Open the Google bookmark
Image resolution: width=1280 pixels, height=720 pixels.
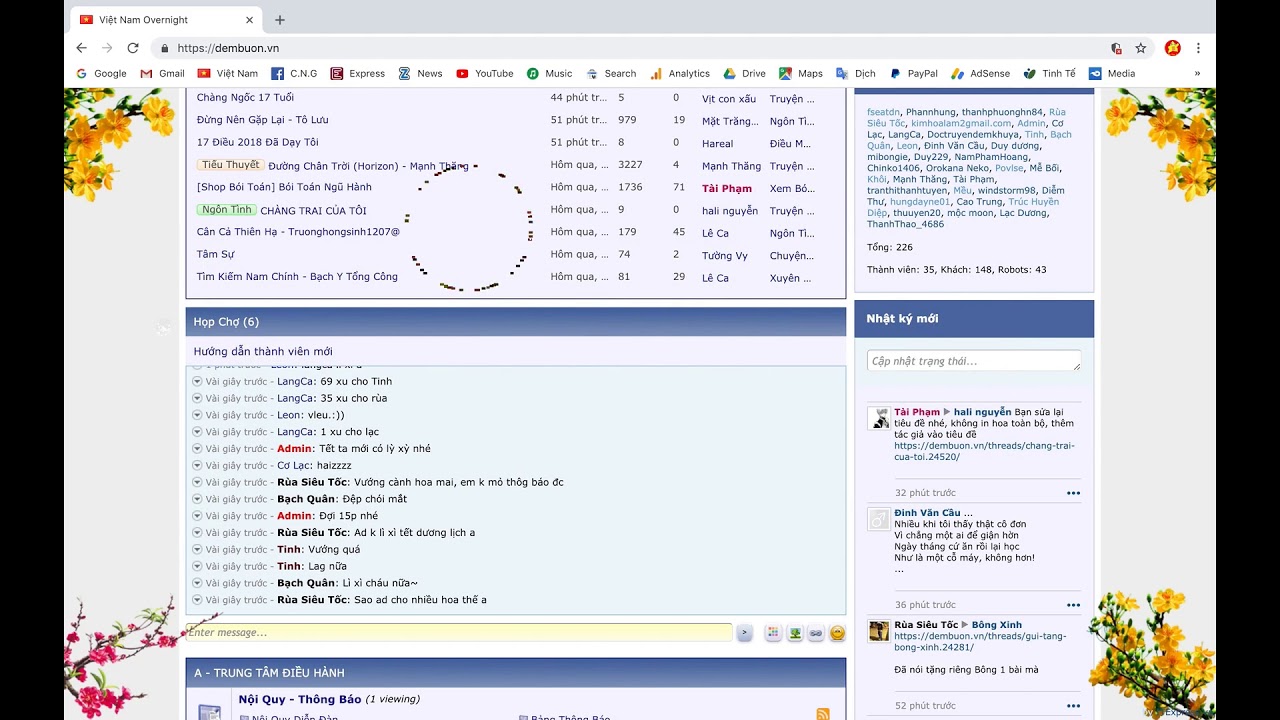click(x=101, y=73)
